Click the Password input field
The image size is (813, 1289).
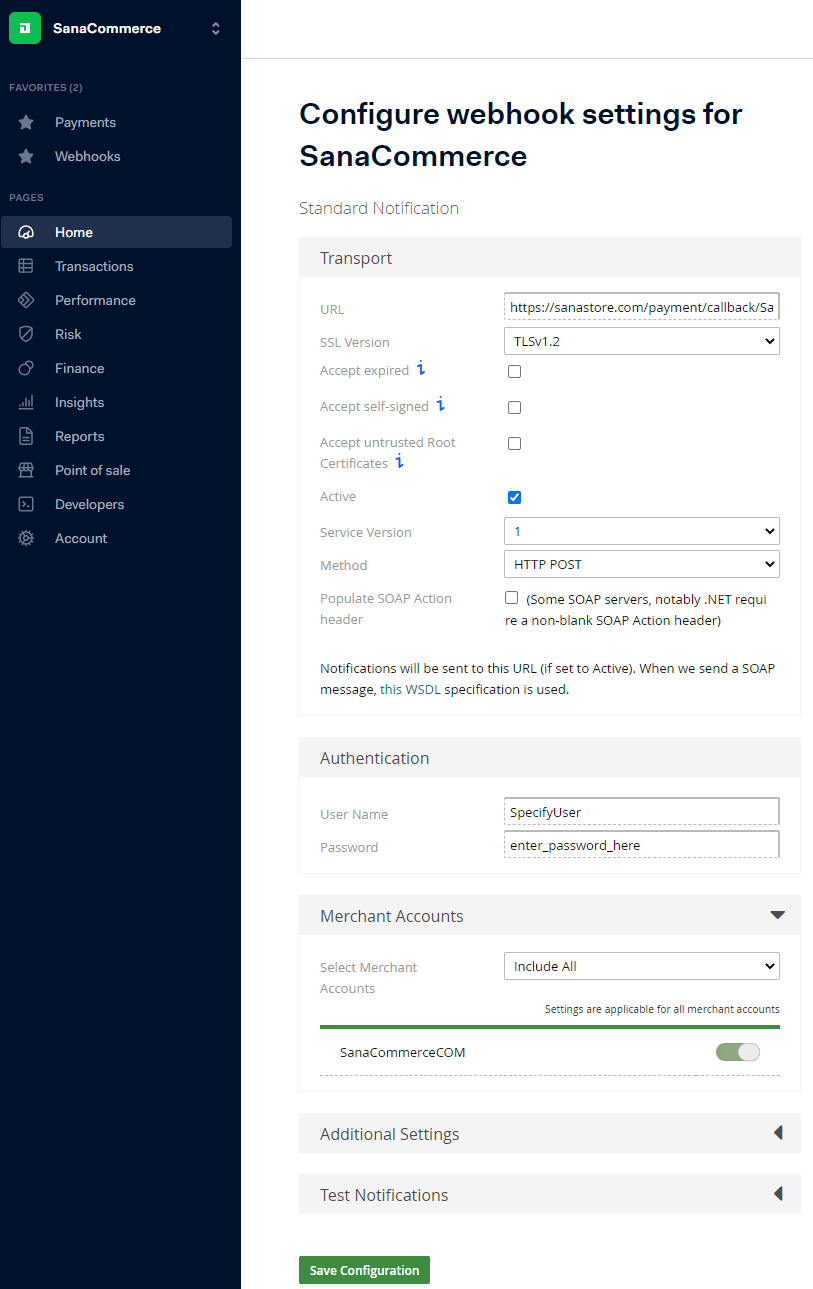(641, 845)
